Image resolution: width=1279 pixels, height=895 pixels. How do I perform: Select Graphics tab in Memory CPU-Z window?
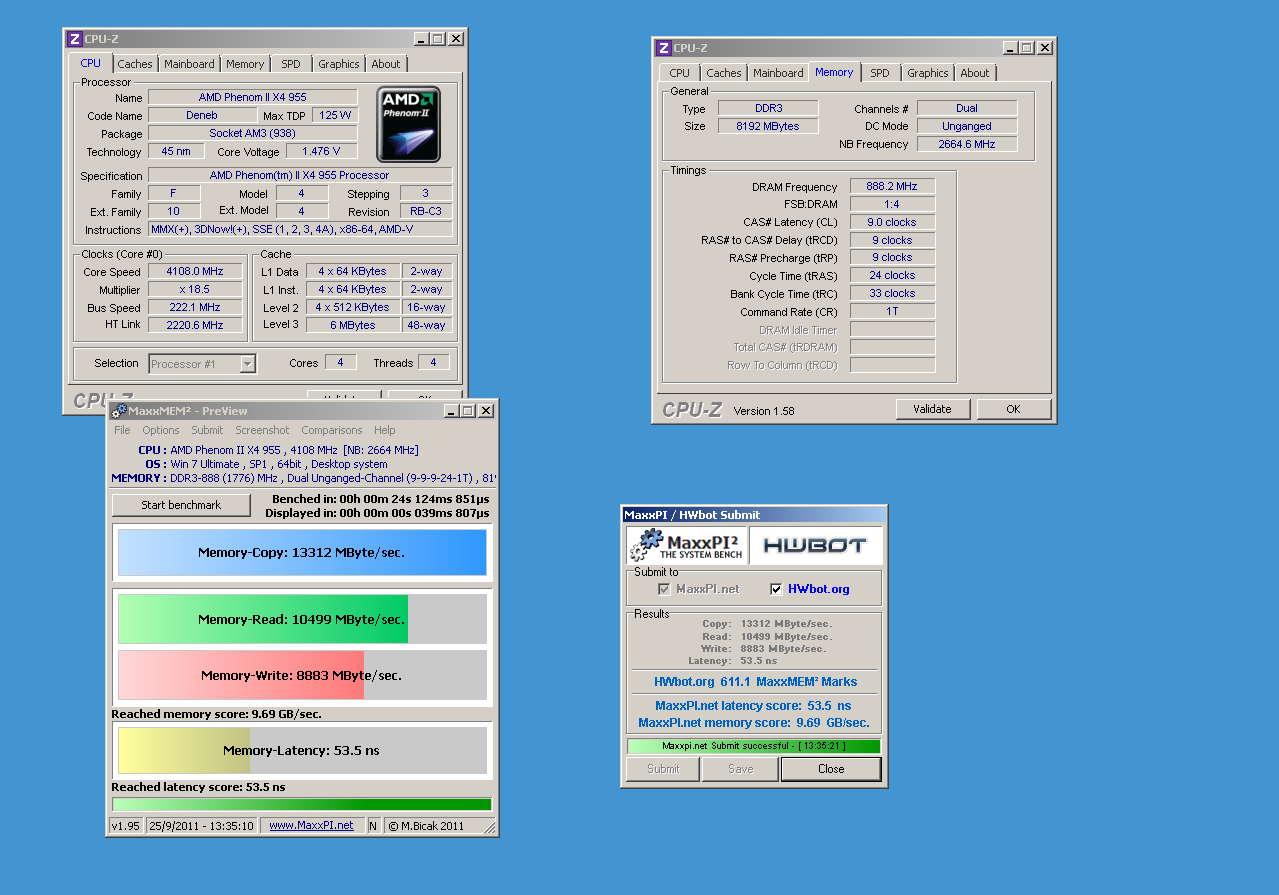pyautogui.click(x=927, y=73)
